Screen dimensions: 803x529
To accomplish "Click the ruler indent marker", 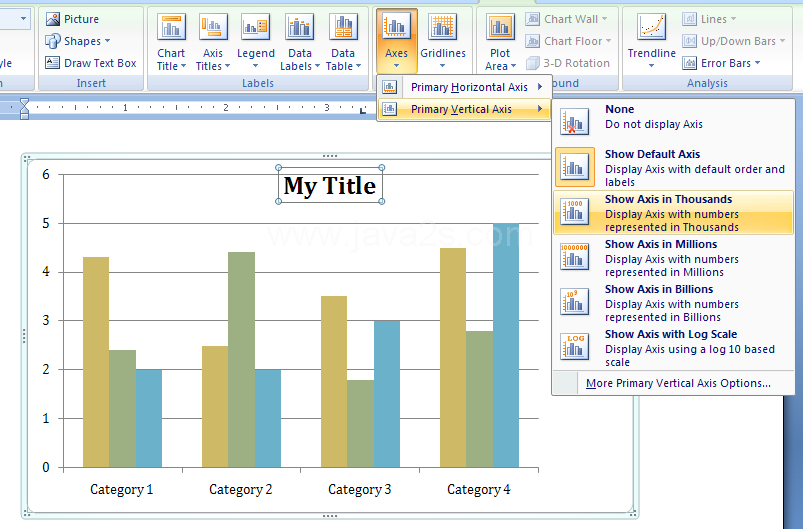I will [x=24, y=109].
